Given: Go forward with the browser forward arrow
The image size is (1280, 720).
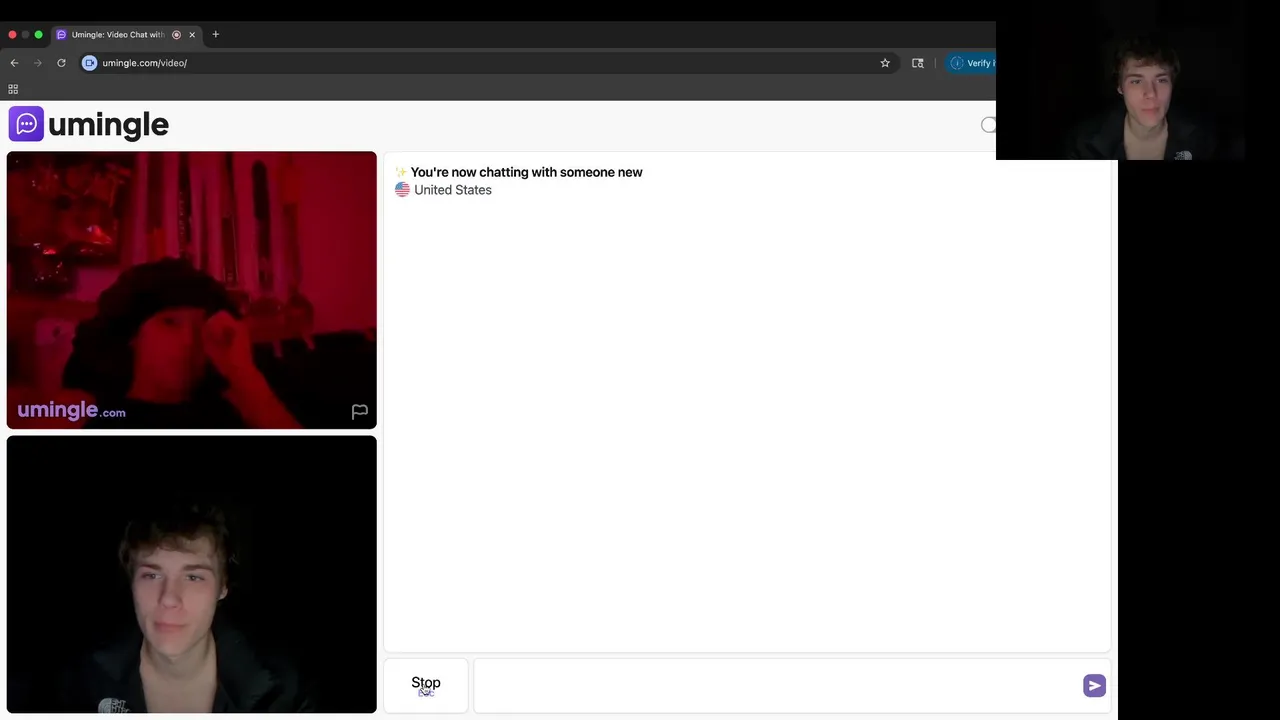Looking at the screenshot, I should [38, 63].
